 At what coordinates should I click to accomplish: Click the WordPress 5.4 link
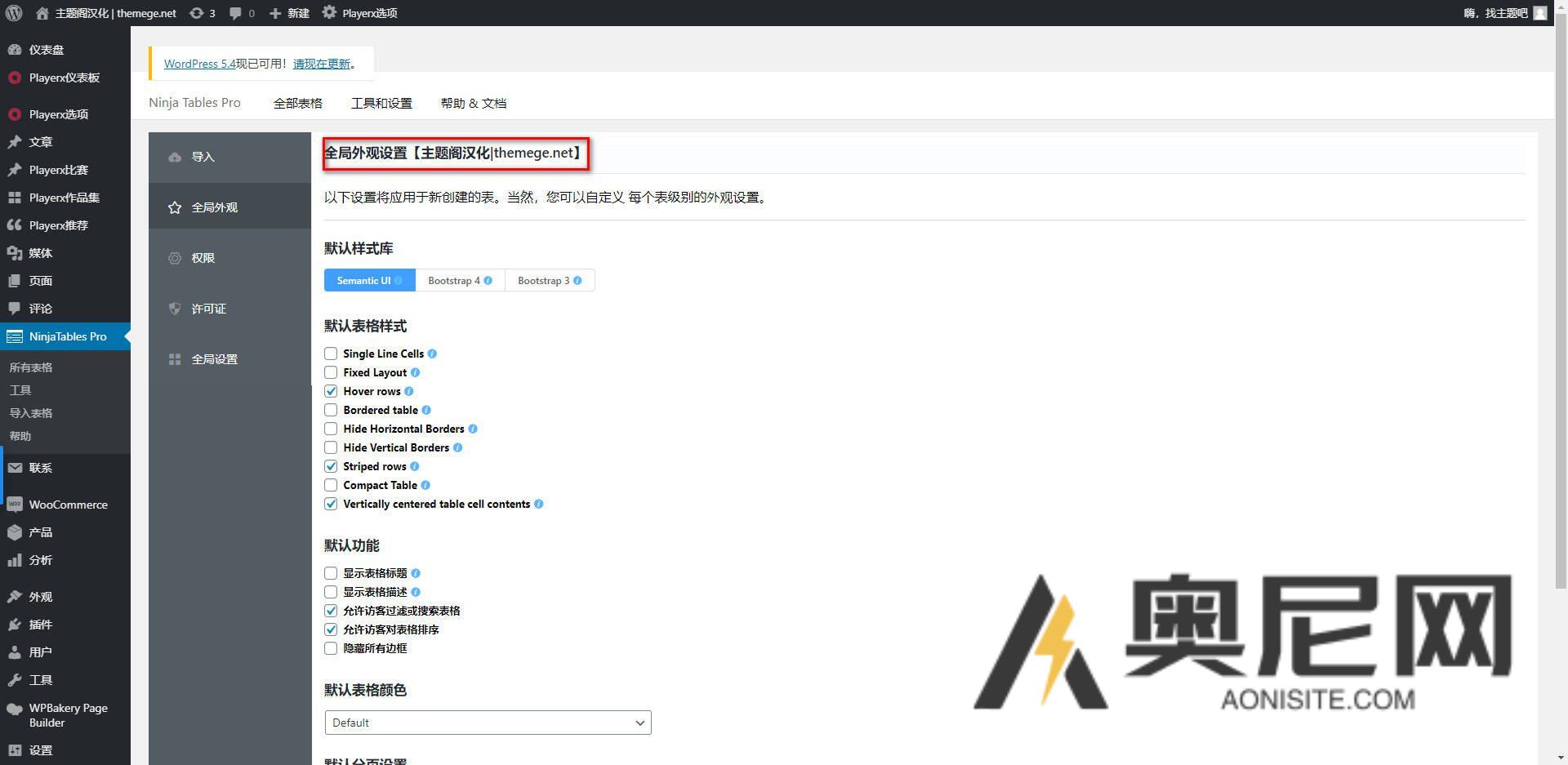point(199,64)
